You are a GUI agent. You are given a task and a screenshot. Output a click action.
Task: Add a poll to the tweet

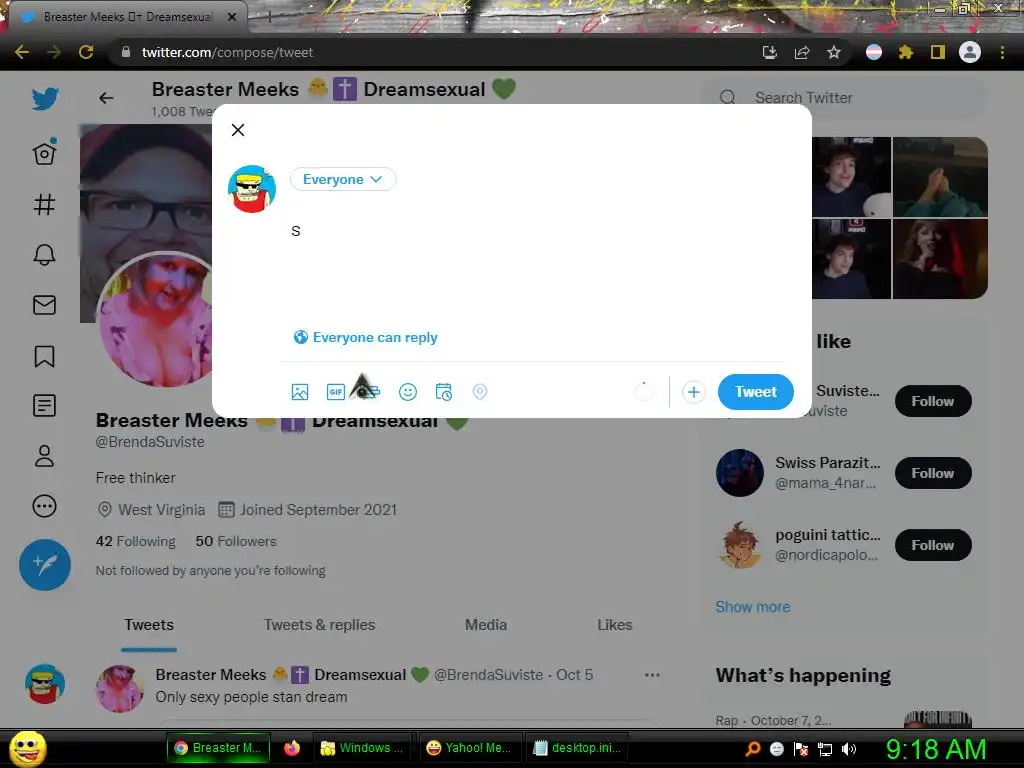point(371,392)
